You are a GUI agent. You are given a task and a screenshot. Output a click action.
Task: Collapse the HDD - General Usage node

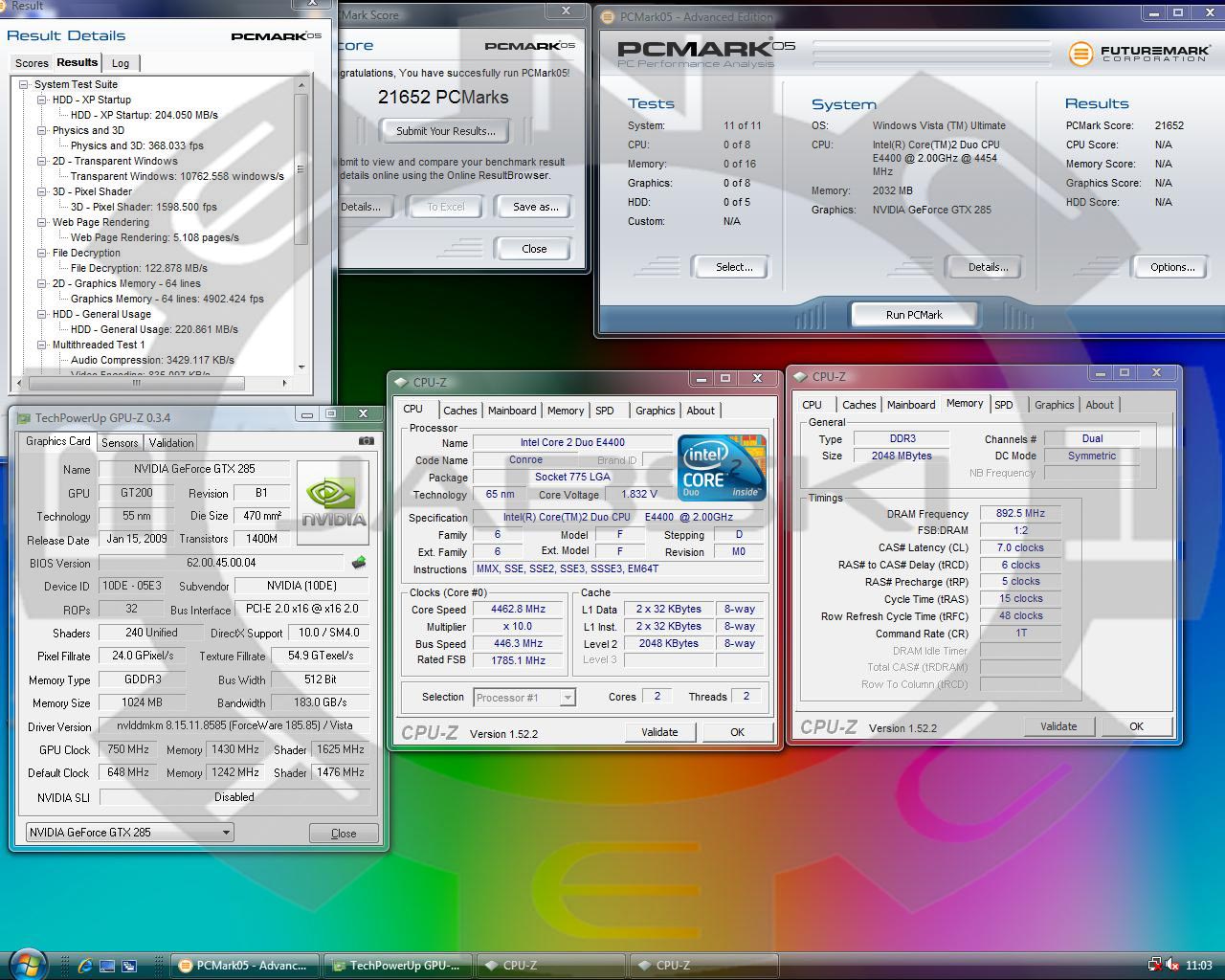point(42,314)
